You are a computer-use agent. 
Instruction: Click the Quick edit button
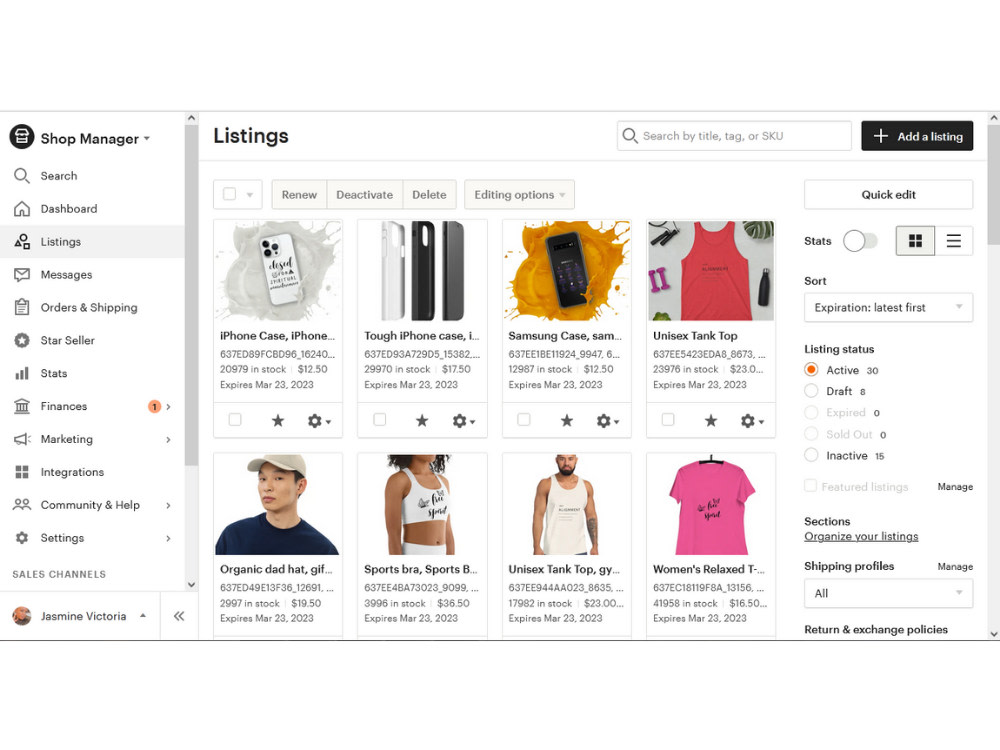[x=888, y=195]
